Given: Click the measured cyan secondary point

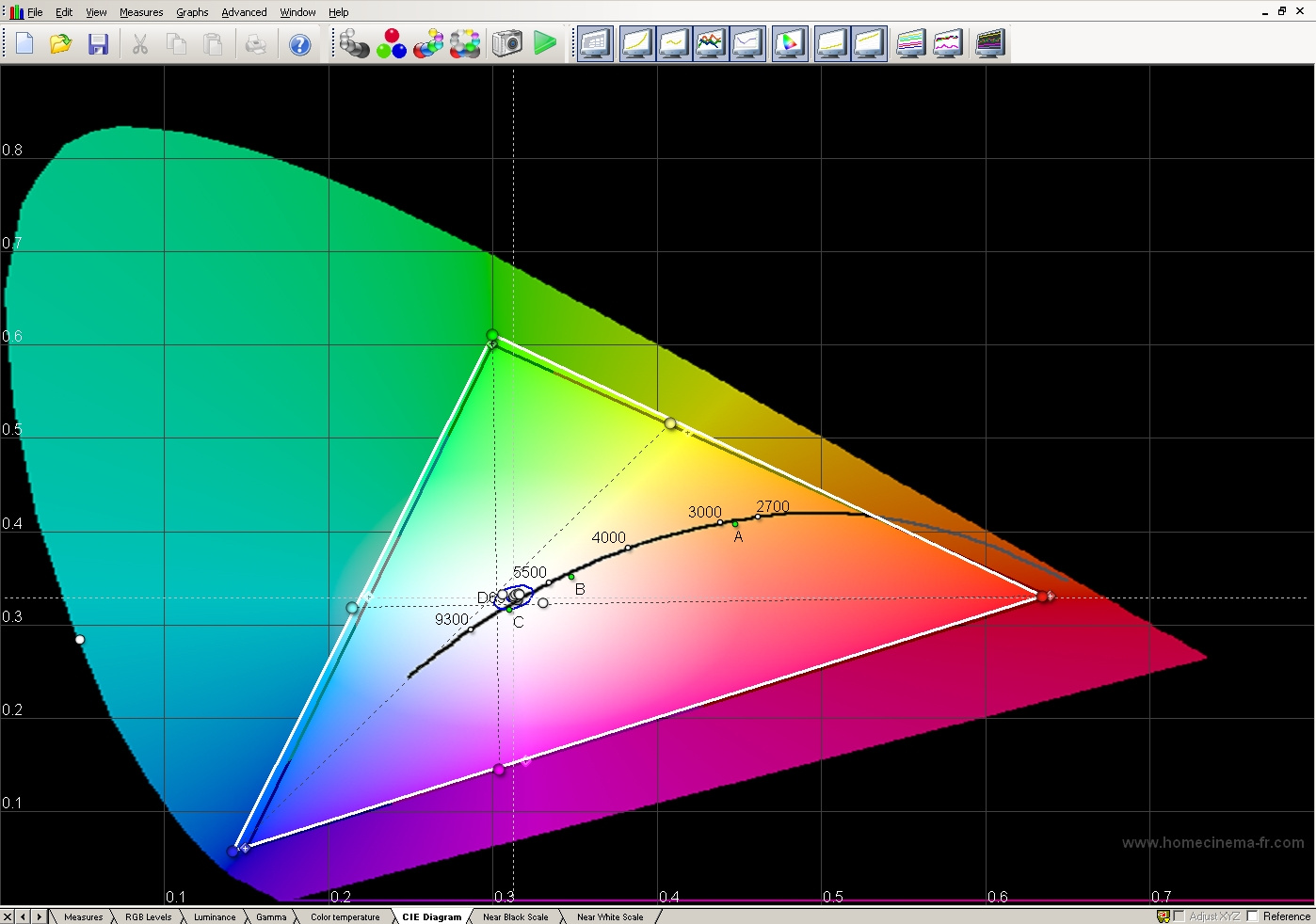Looking at the screenshot, I should [x=352, y=608].
